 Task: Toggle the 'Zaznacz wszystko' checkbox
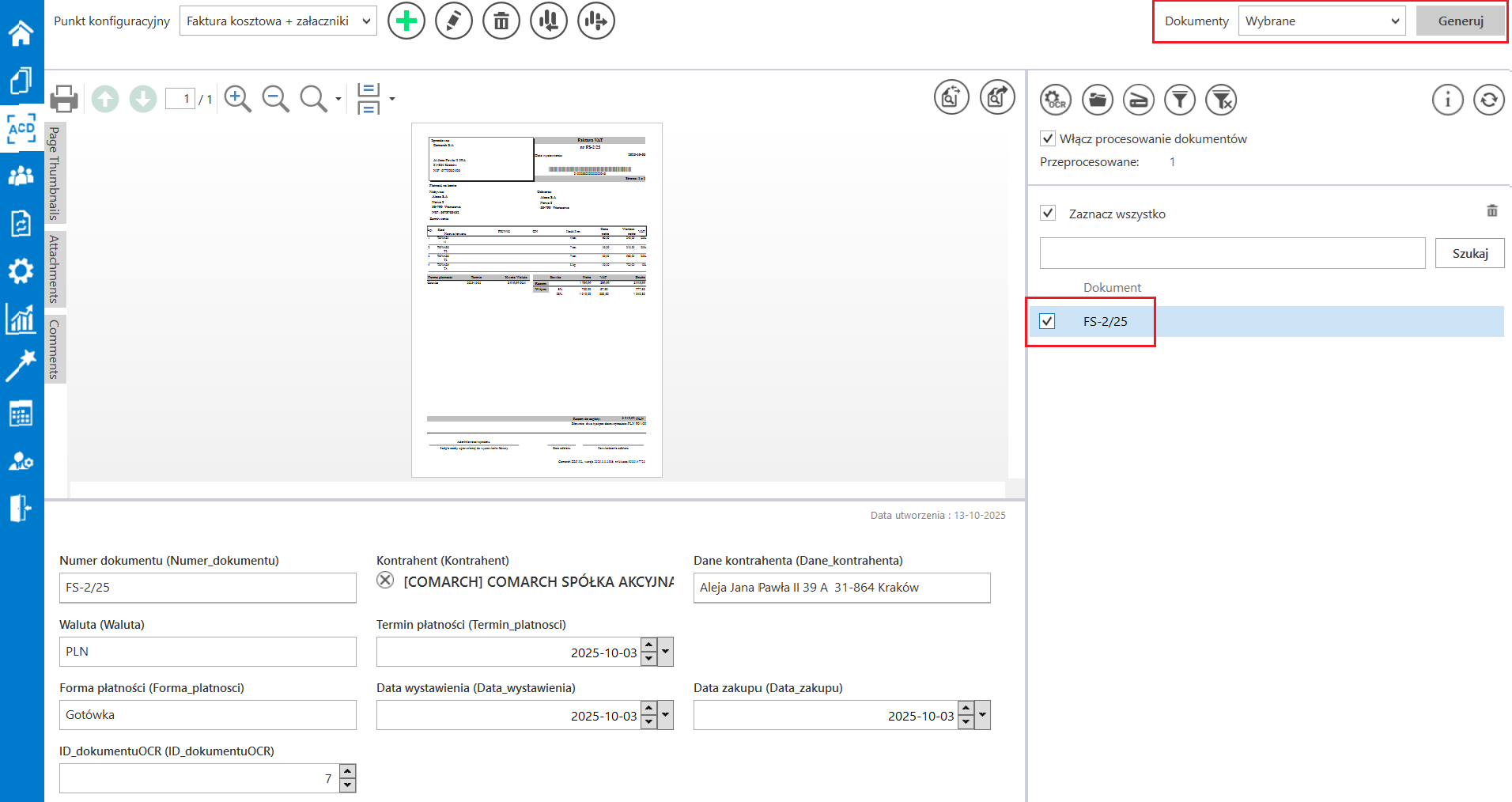pos(1048,213)
